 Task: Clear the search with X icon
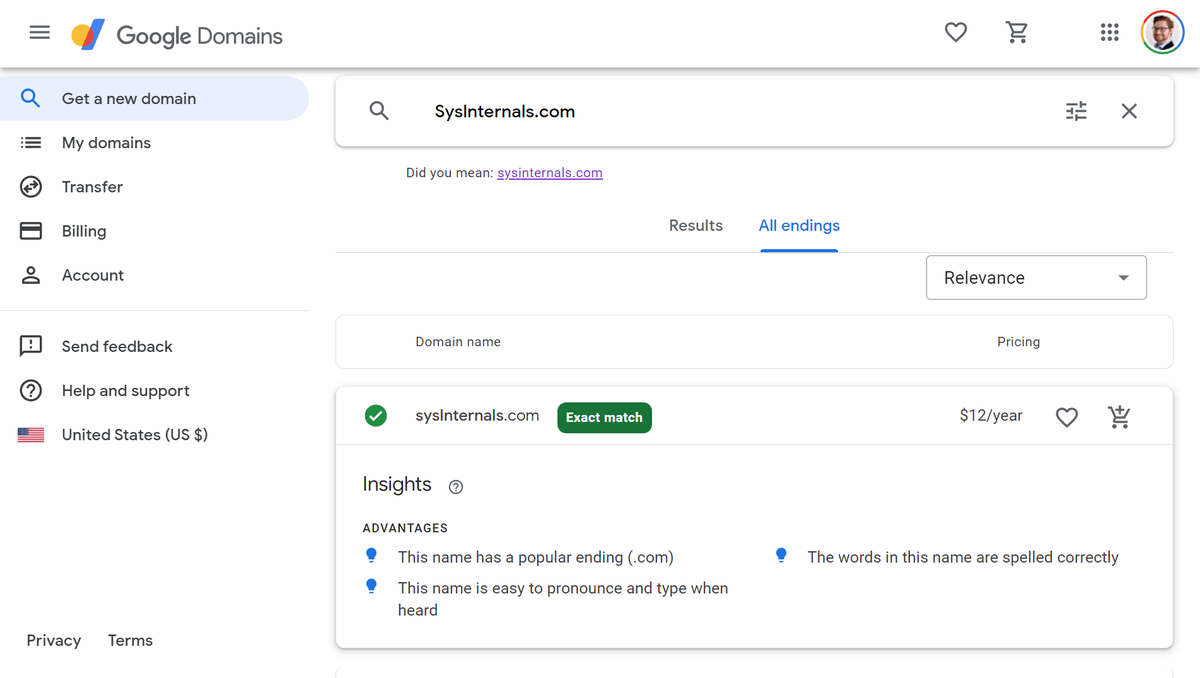1129,111
